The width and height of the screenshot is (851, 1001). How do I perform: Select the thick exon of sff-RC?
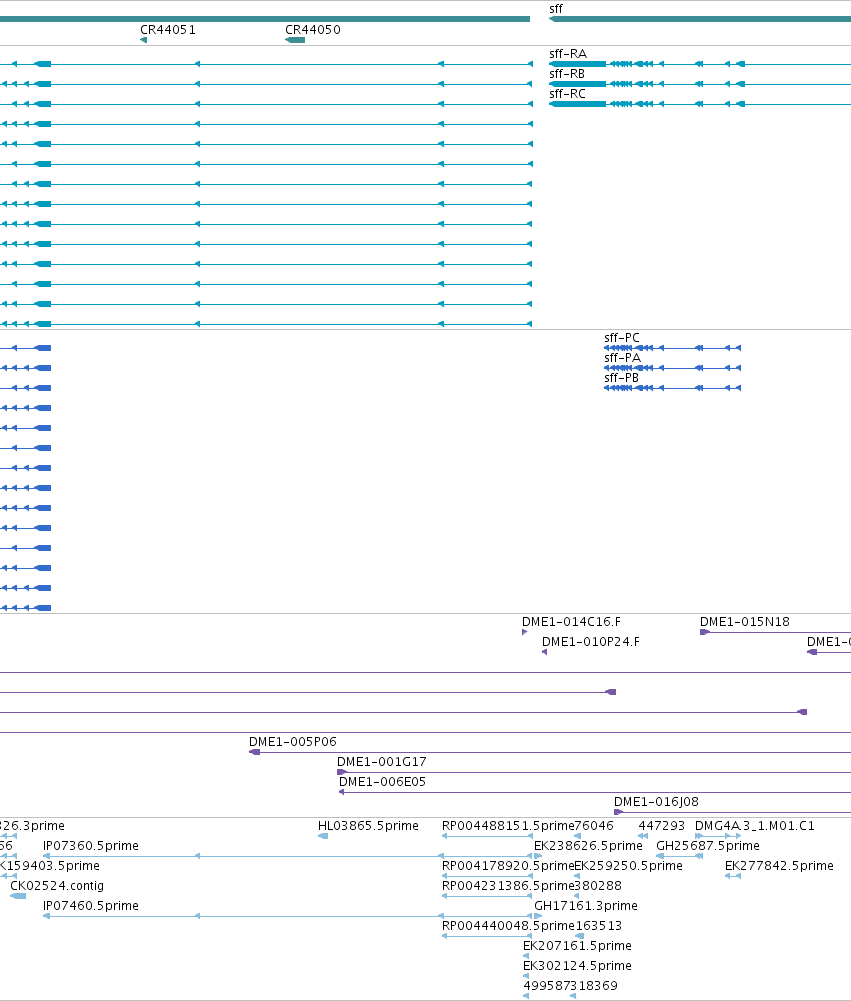578,104
